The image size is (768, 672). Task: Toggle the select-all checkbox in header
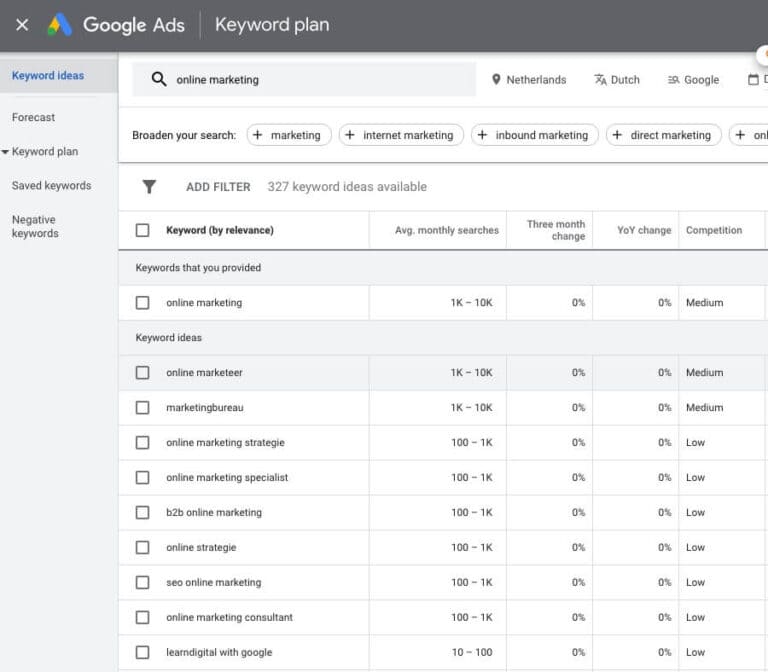tap(142, 230)
